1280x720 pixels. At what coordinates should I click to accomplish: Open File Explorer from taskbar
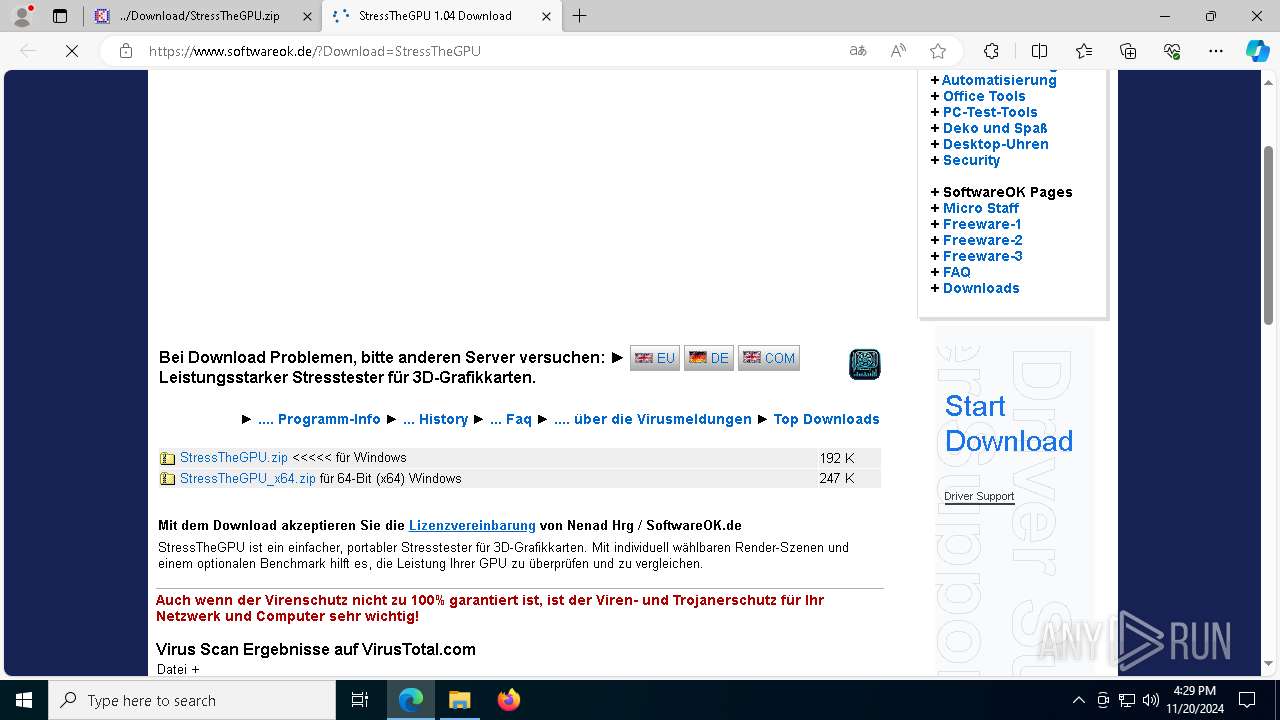(x=459, y=700)
